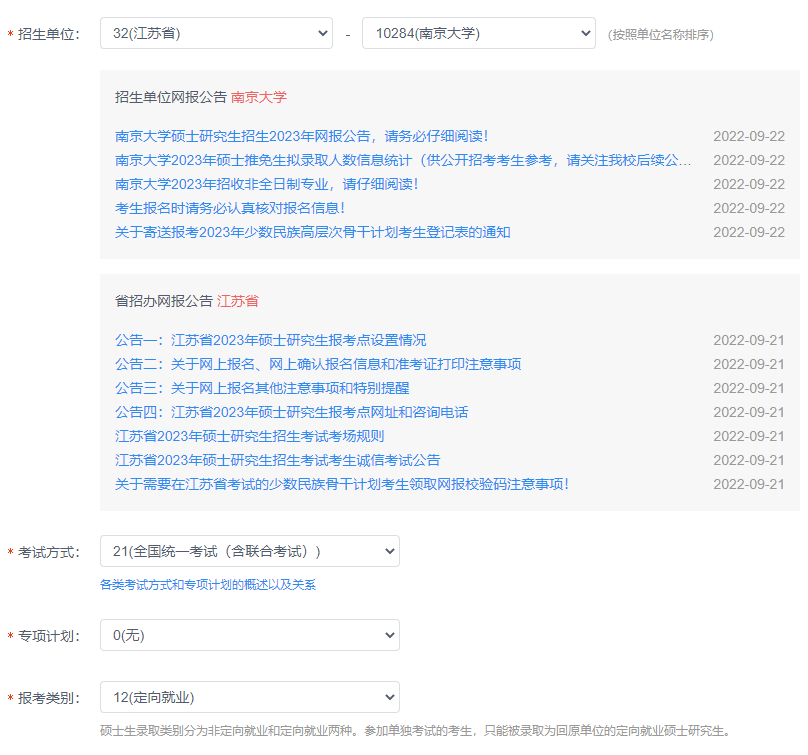Open 南京大学2023年硕士推免生拟录取人数信息统计 link
Viewport: 808px width, 755px height.
click(402, 160)
